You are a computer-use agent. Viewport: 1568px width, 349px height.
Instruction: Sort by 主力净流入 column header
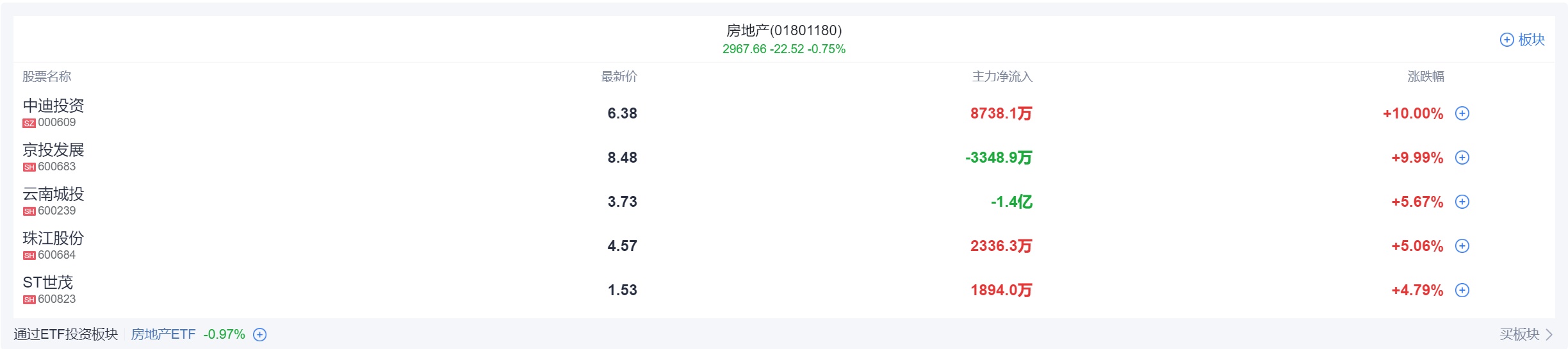pos(1002,77)
